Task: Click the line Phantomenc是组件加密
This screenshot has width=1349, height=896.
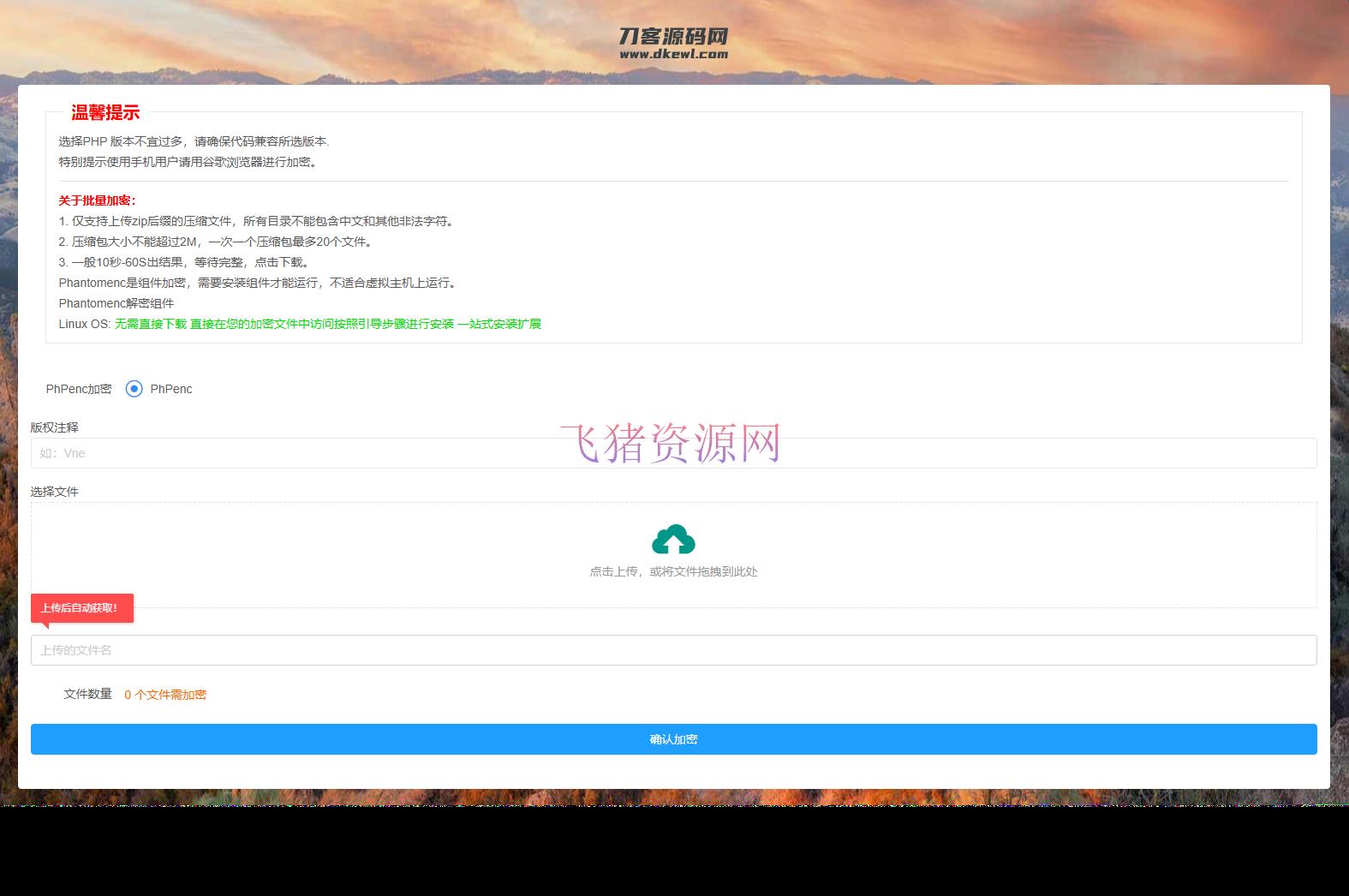Action: pyautogui.click(x=258, y=283)
